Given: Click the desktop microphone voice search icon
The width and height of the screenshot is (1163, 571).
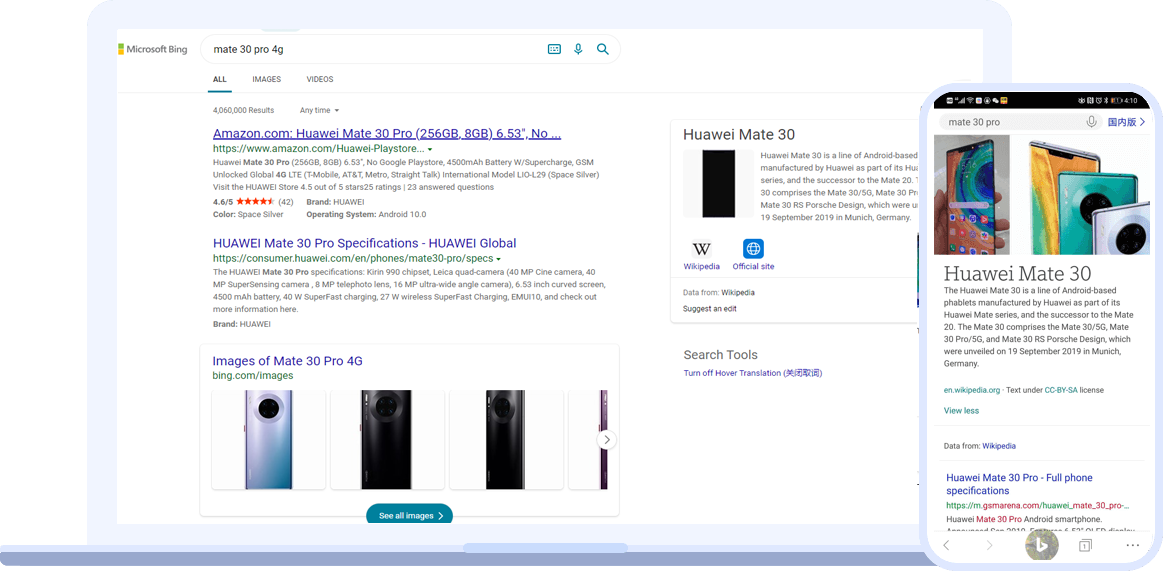Looking at the screenshot, I should (578, 49).
